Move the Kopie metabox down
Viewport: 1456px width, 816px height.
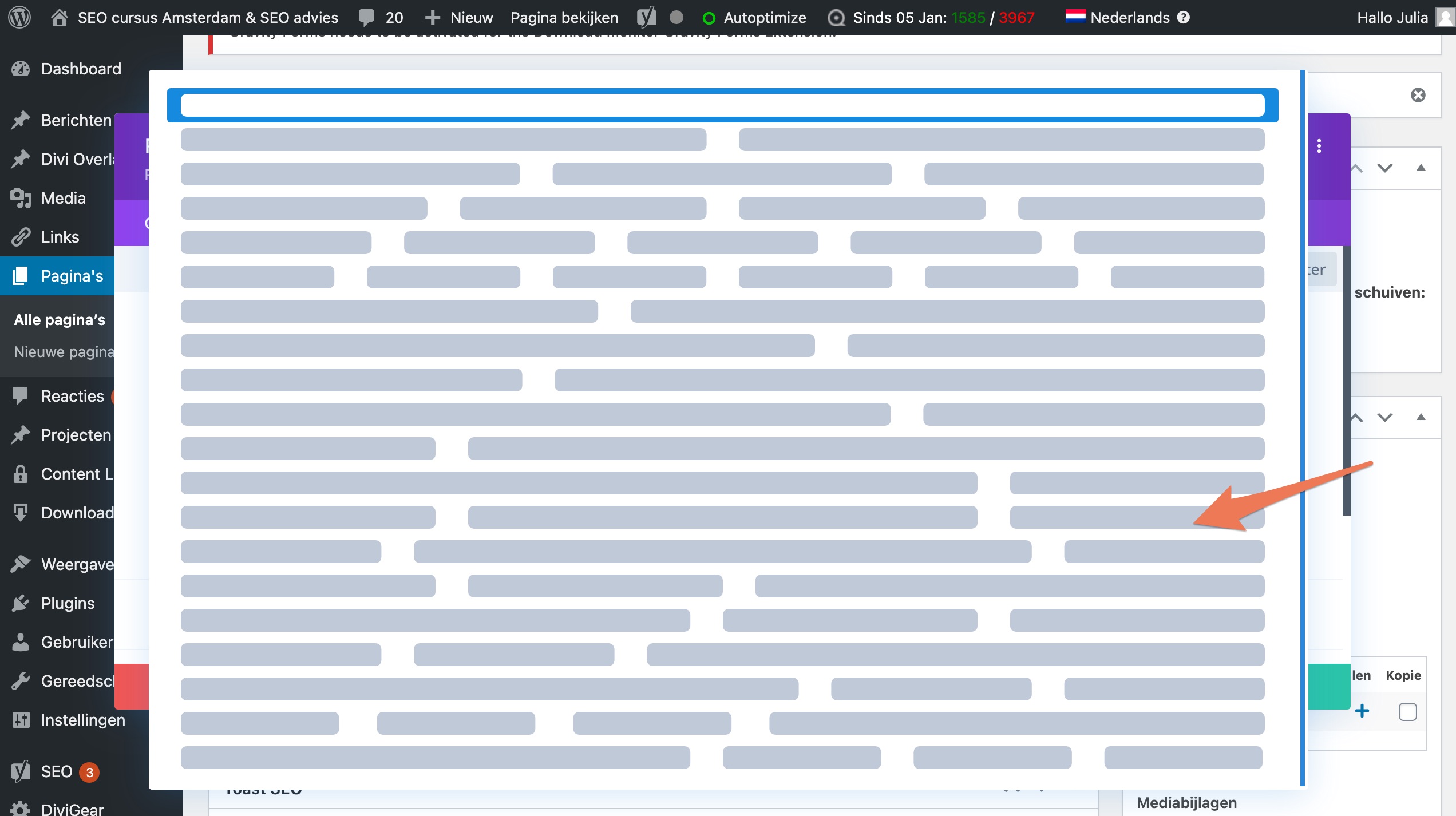click(1385, 417)
